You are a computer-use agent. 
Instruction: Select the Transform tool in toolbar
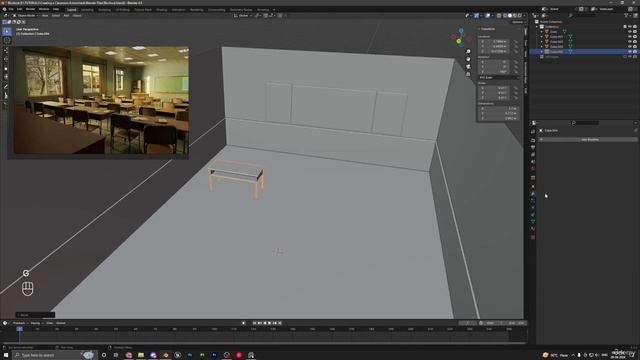point(6,77)
